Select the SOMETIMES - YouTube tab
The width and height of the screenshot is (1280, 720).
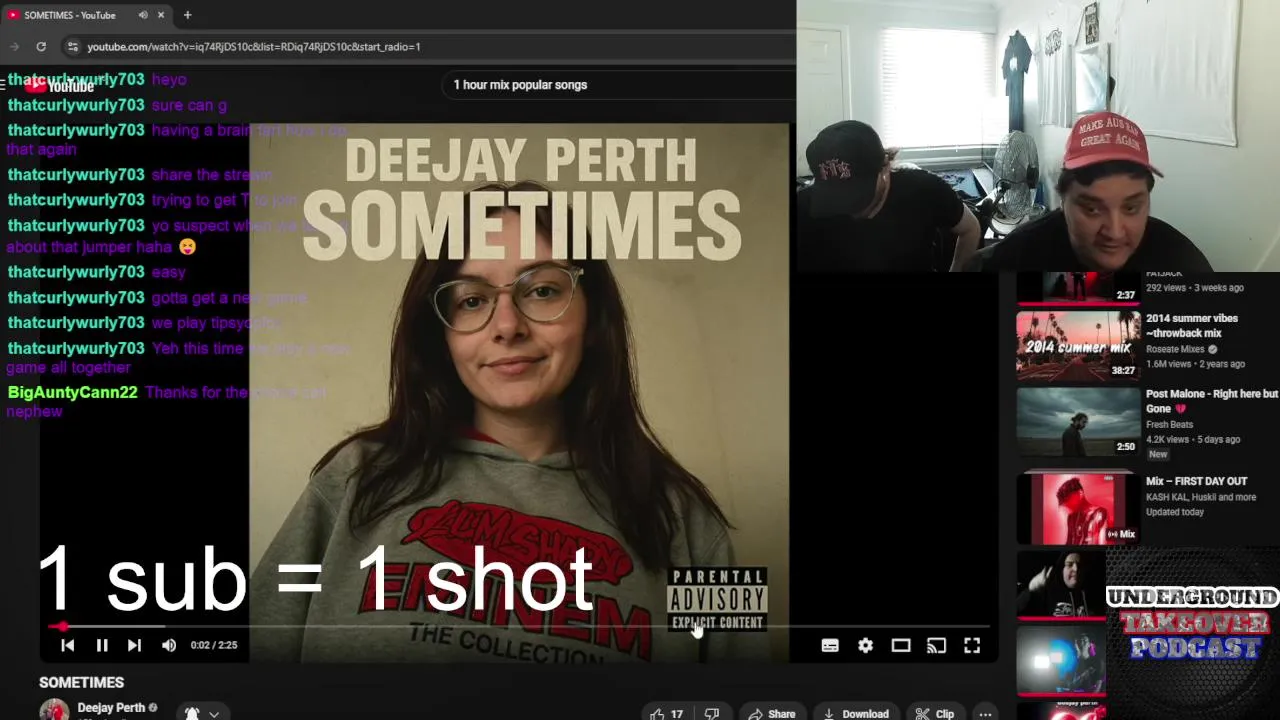click(x=85, y=15)
